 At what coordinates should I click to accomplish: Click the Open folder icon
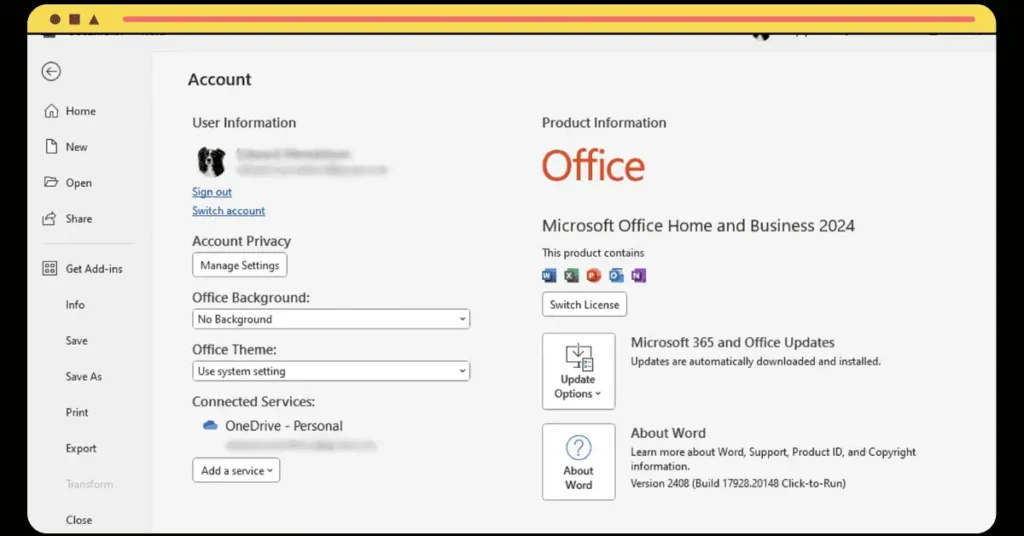pyautogui.click(x=51, y=182)
